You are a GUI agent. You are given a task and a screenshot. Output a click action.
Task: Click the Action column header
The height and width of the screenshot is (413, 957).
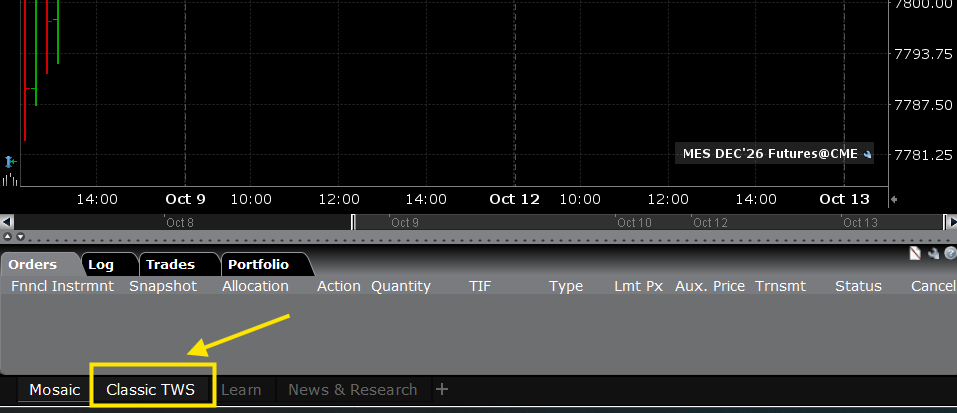339,286
